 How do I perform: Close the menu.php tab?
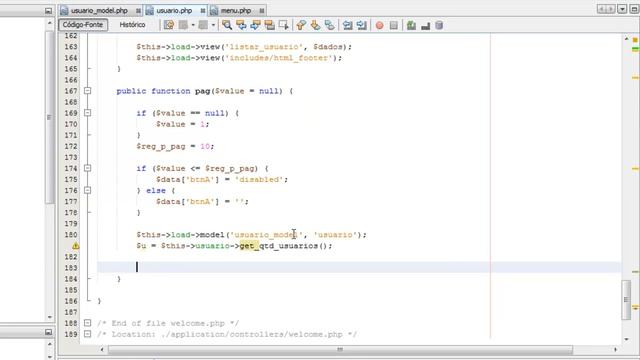262,11
